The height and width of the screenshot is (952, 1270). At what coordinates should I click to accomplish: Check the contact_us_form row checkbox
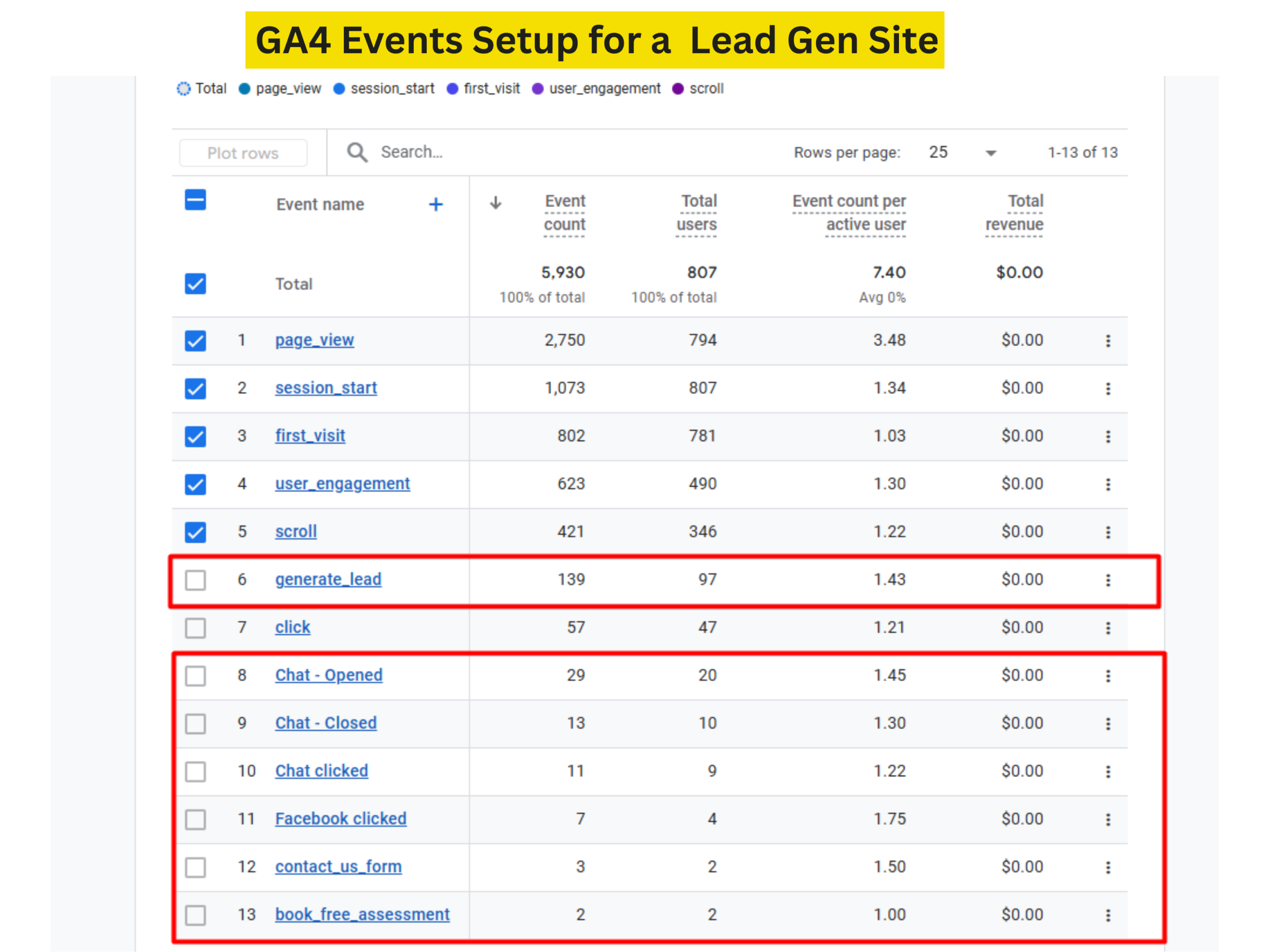coord(195,867)
